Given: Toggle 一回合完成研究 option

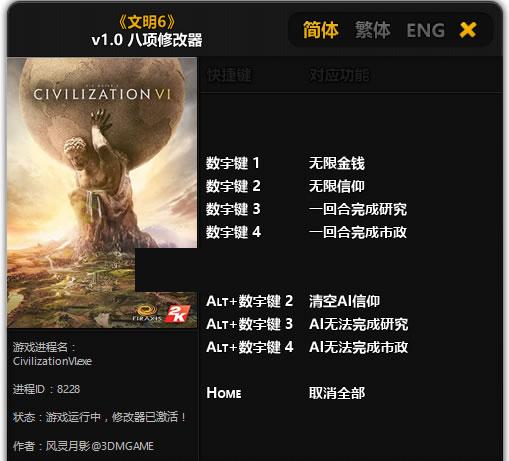Looking at the screenshot, I should pyautogui.click(x=358, y=209).
